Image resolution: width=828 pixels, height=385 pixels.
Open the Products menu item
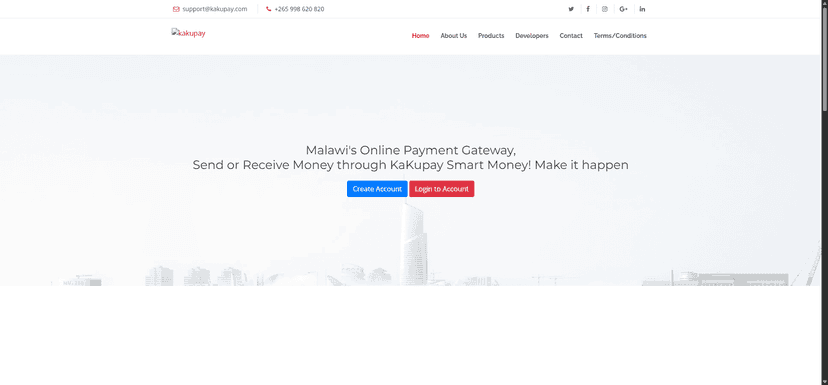tap(491, 36)
